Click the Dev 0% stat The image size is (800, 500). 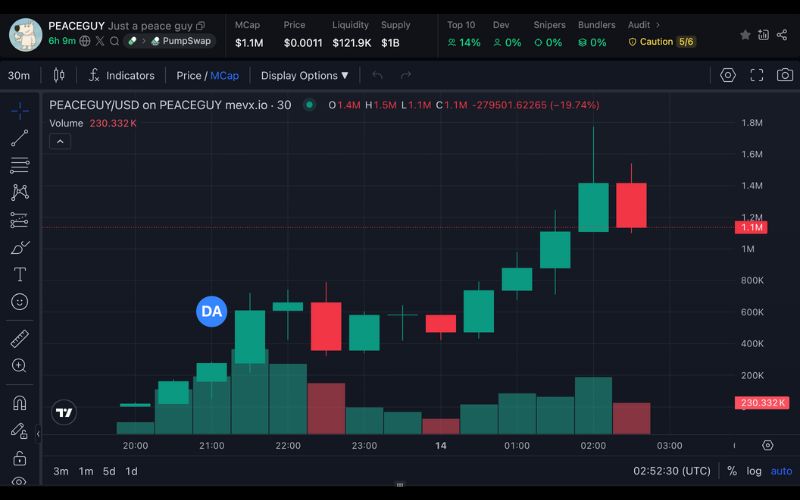pyautogui.click(x=507, y=34)
